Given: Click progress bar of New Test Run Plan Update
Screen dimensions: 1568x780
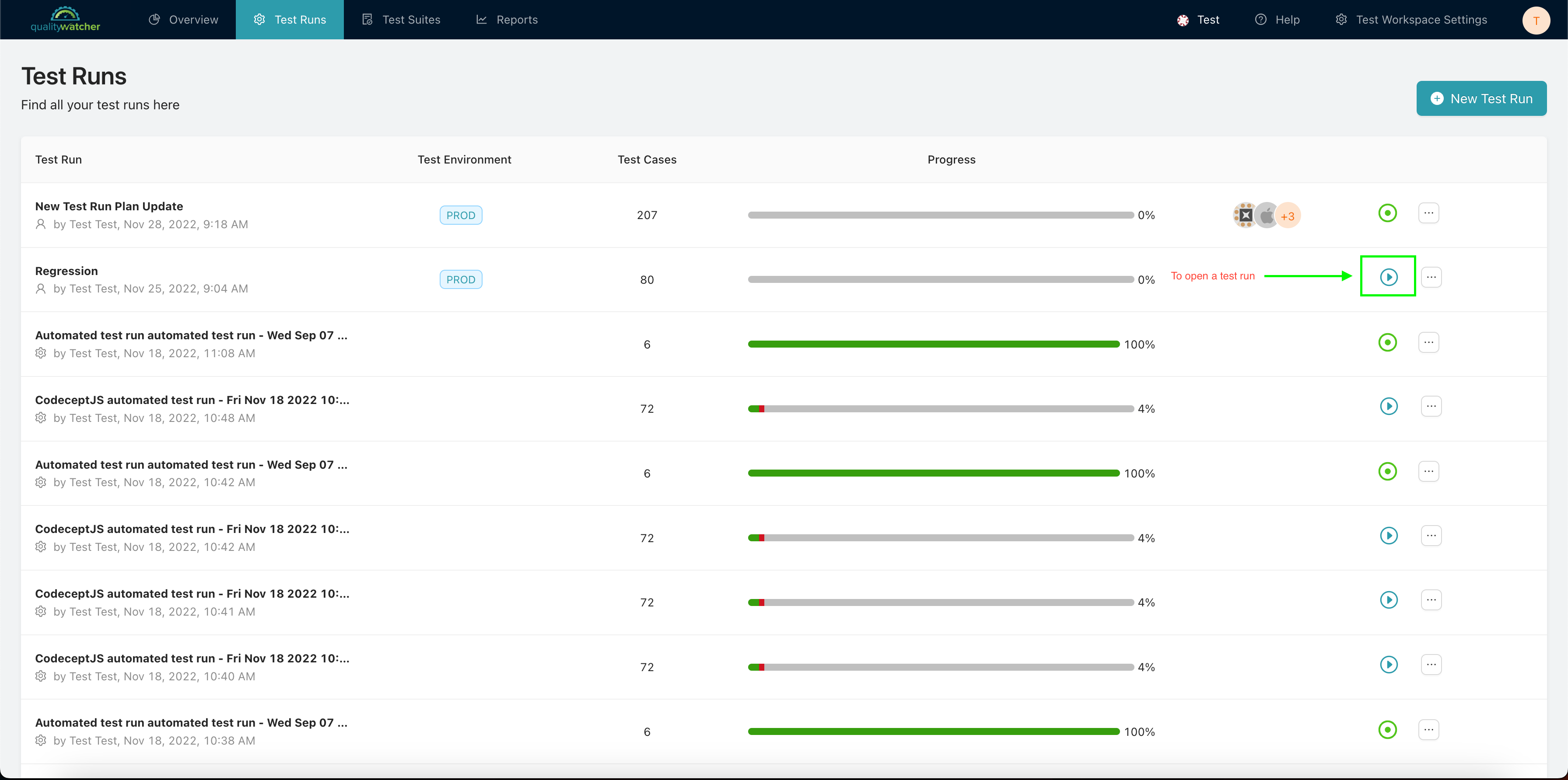Looking at the screenshot, I should (941, 215).
